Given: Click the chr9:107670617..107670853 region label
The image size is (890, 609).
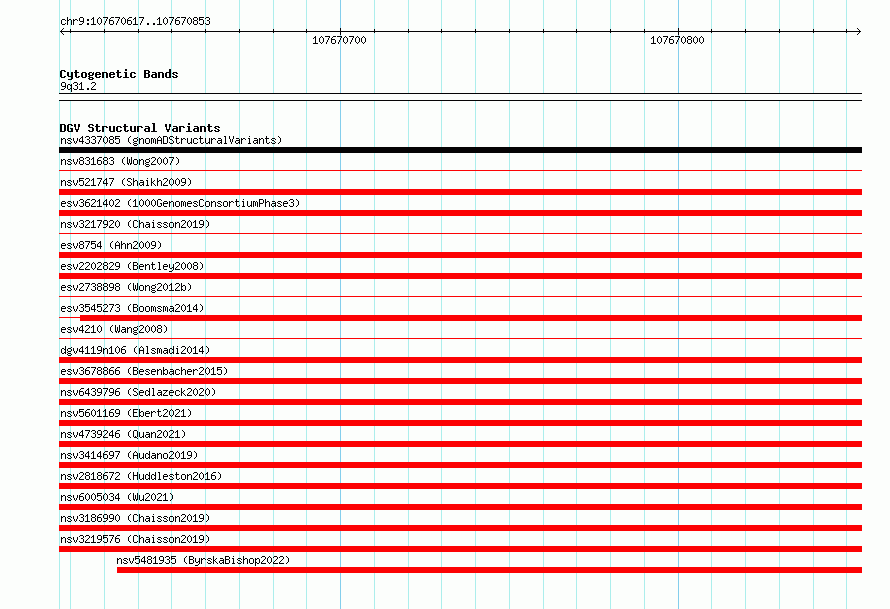Looking at the screenshot, I should coord(135,21).
